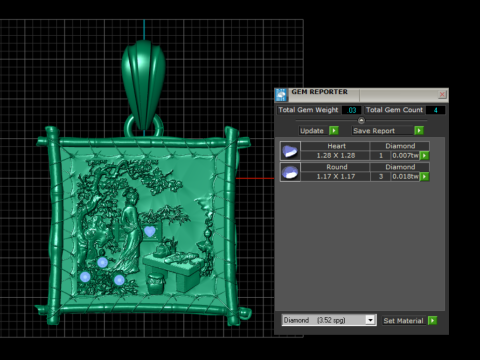The image size is (480, 360).
Task: Select the heart-shaped gem on the pendant
Action: pyautogui.click(x=150, y=231)
